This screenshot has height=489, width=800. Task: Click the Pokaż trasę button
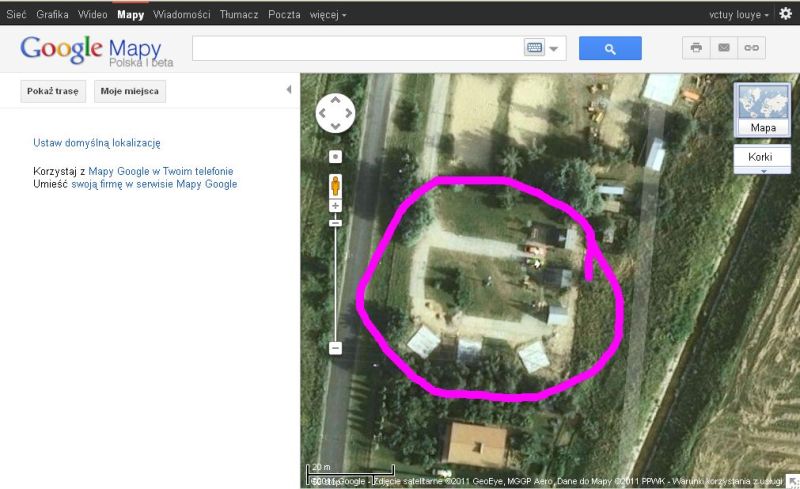click(53, 91)
